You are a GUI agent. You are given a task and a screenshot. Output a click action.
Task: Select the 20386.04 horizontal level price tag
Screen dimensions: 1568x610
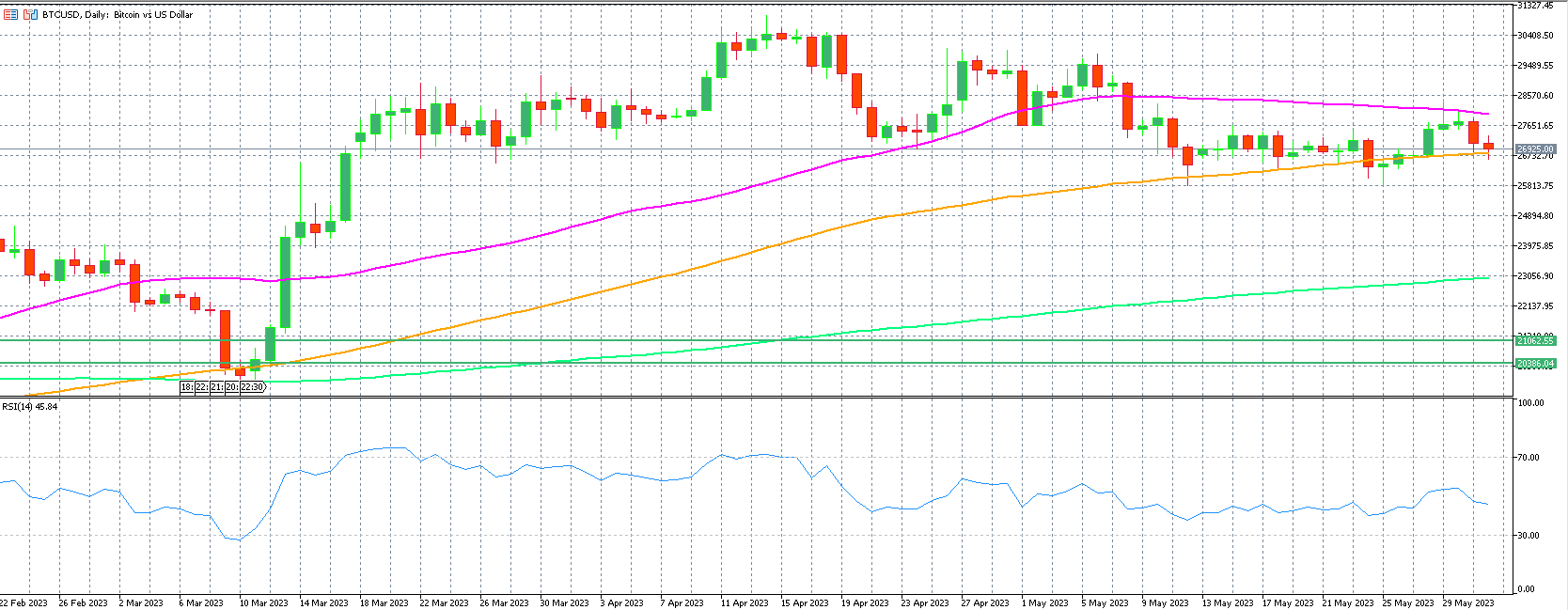pos(1535,364)
